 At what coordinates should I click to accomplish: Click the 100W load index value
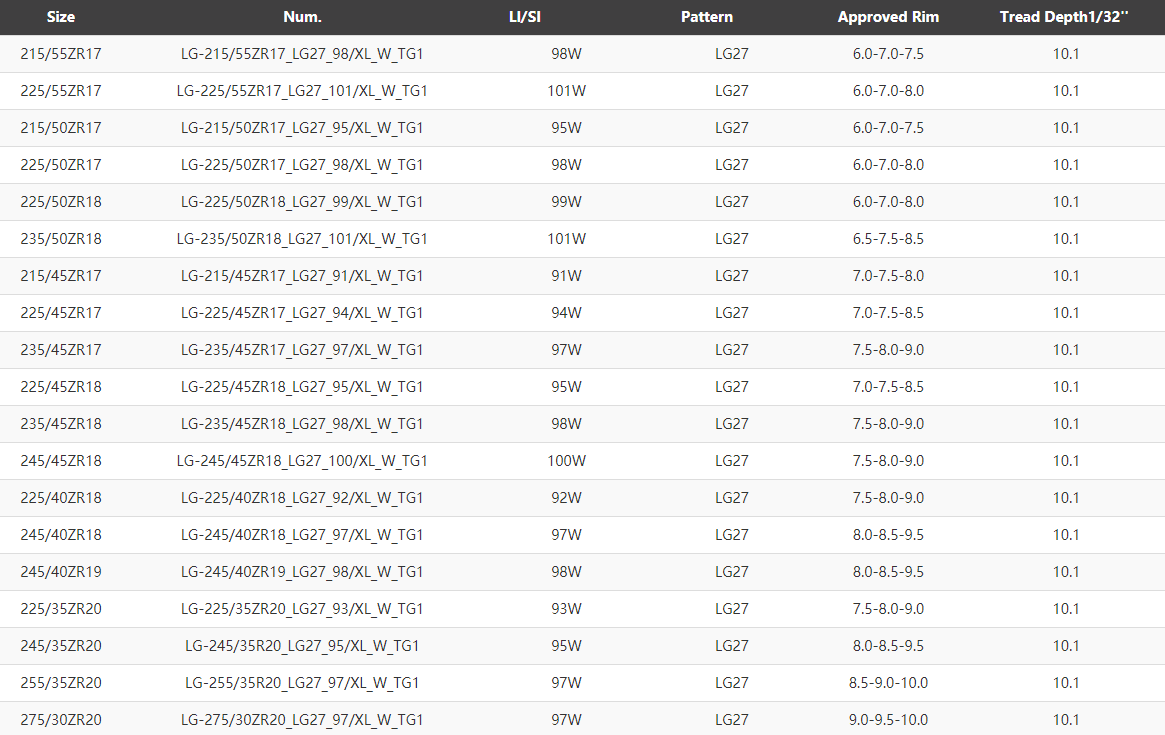566,461
